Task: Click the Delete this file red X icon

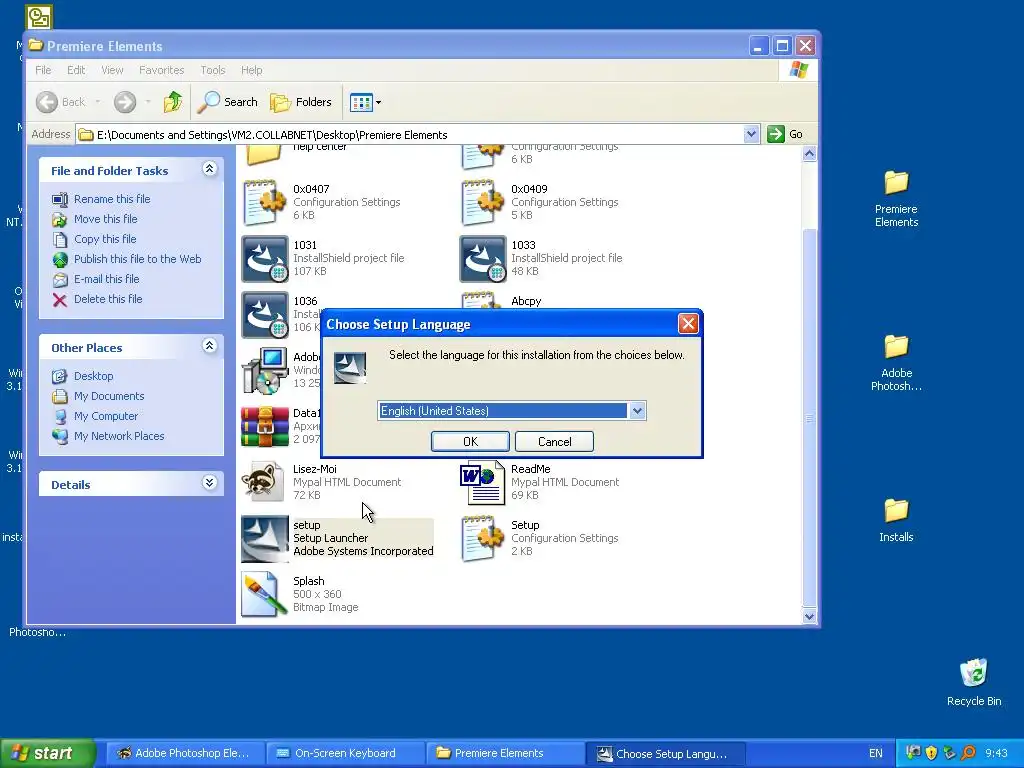Action: 59,300
